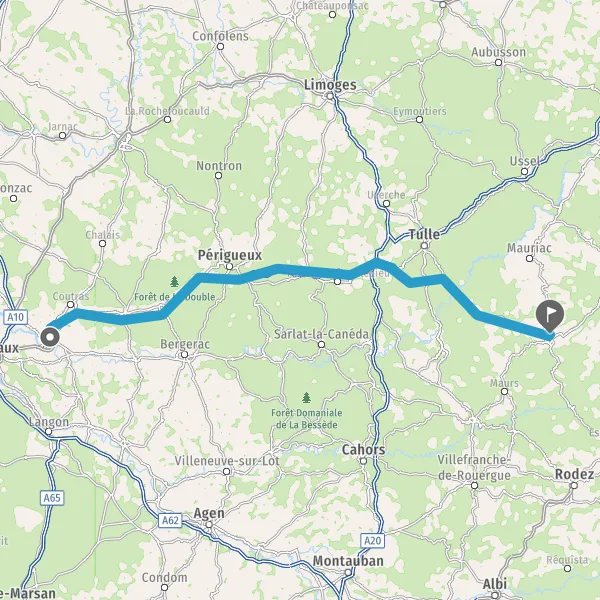Click the A62 highway shield

click(170, 520)
